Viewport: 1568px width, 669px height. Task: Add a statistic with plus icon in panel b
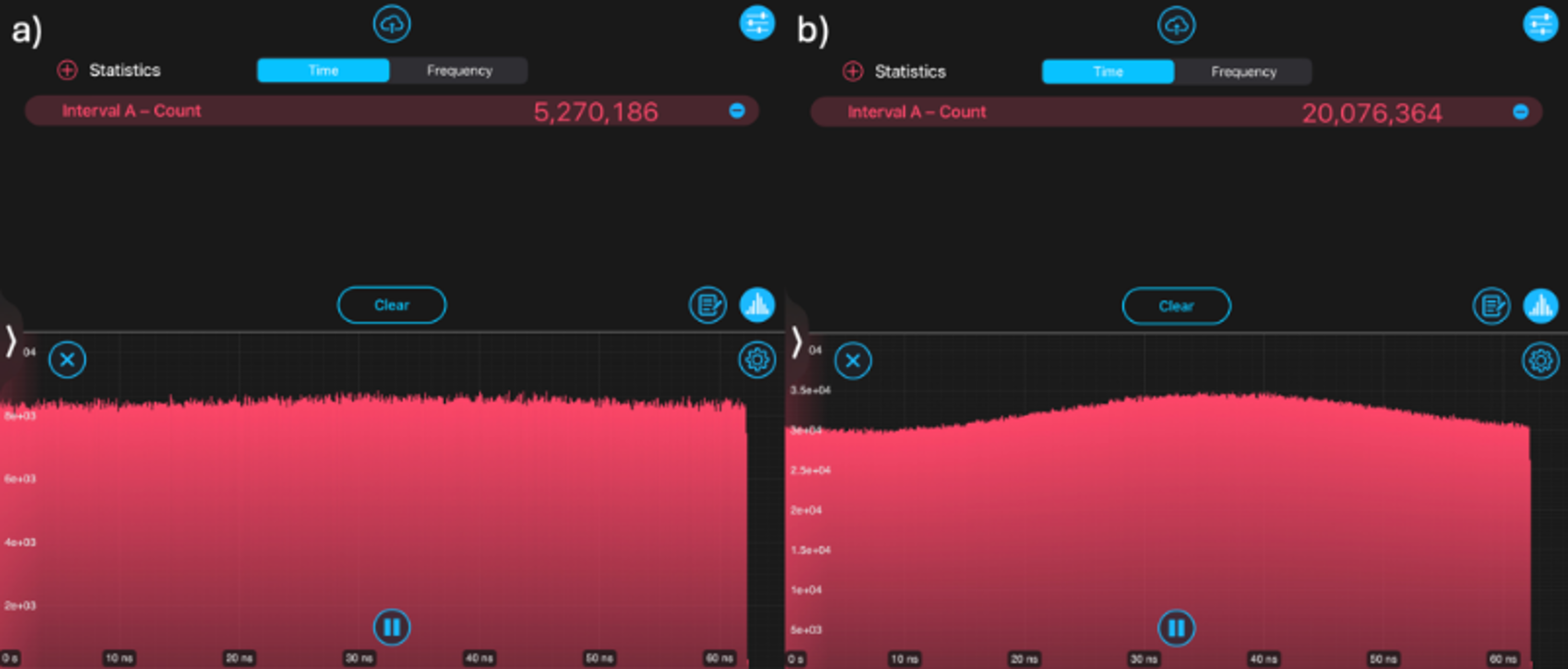pos(853,71)
